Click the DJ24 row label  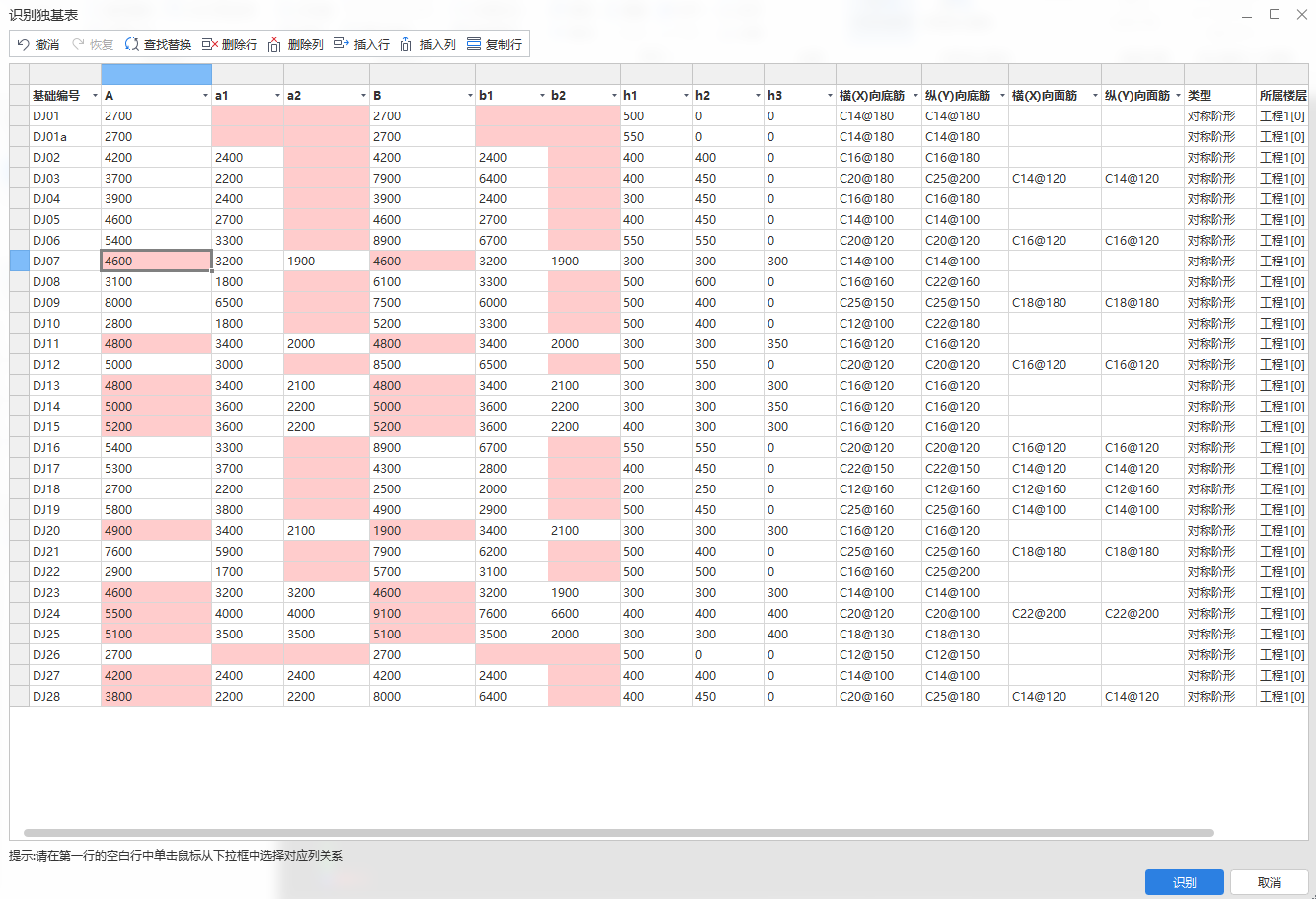tap(65, 614)
